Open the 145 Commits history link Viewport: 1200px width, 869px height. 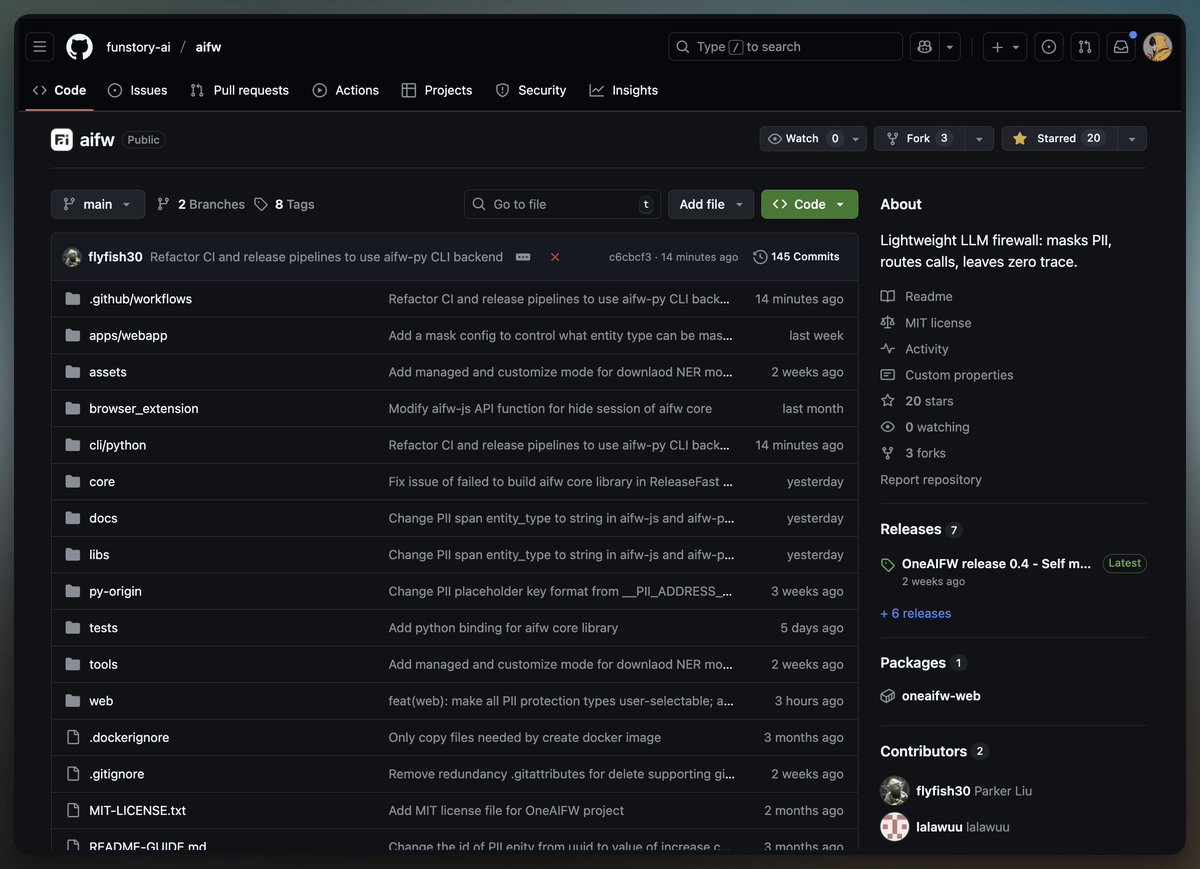coord(797,257)
